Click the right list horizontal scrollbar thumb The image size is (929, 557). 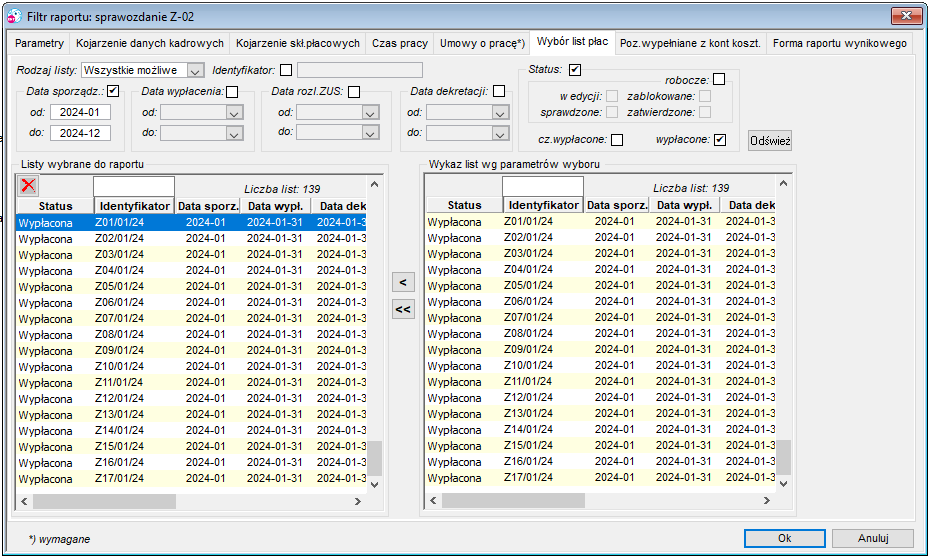click(513, 501)
